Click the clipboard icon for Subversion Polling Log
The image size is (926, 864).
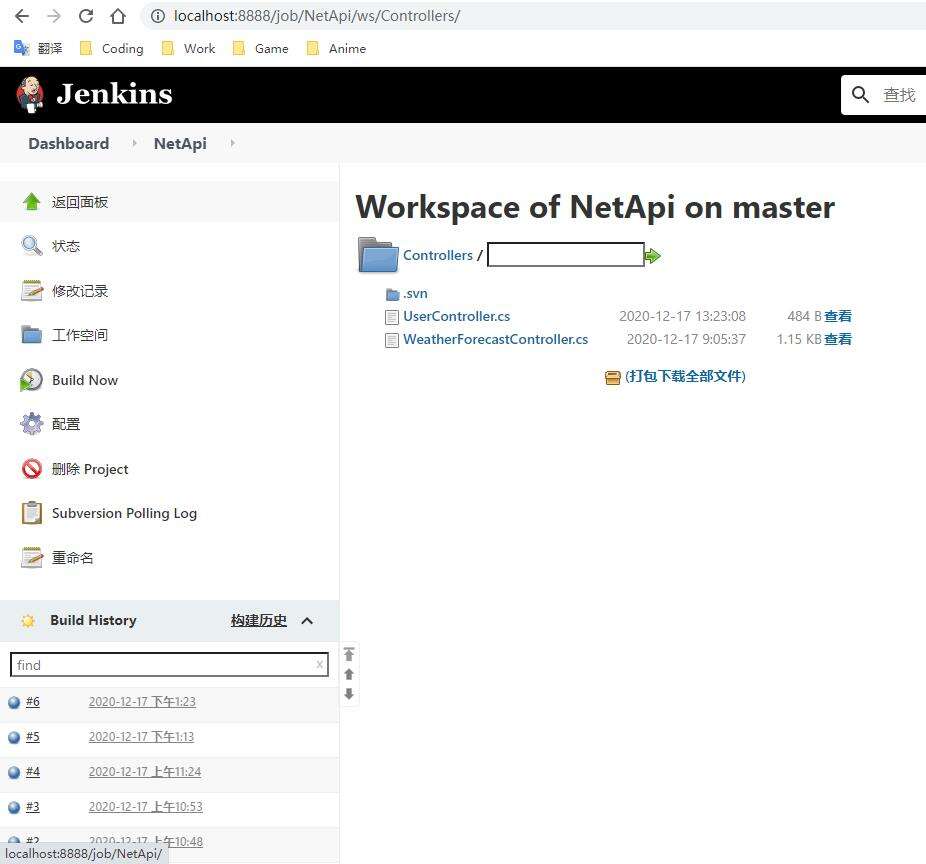click(31, 513)
